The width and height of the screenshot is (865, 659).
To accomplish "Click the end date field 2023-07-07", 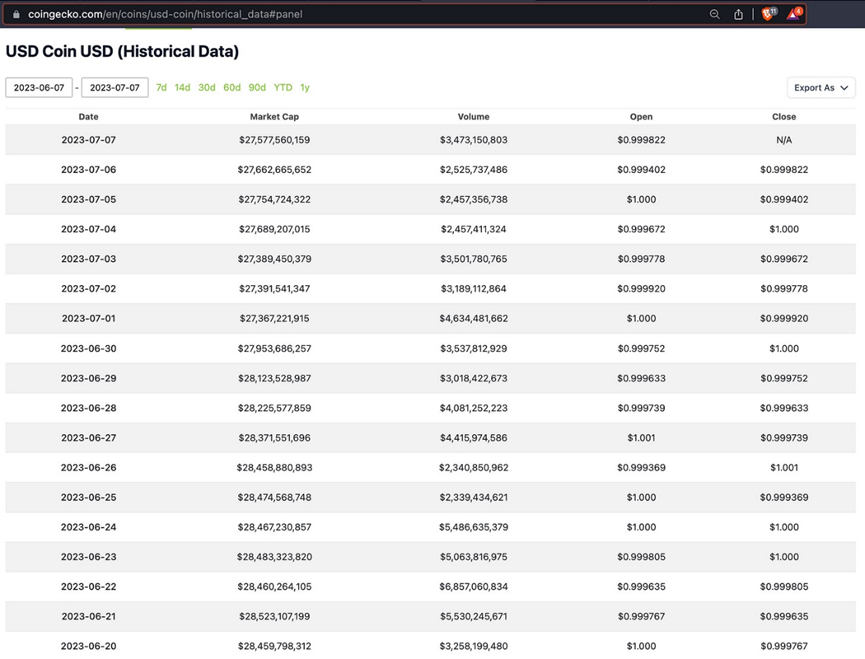I will pos(115,88).
